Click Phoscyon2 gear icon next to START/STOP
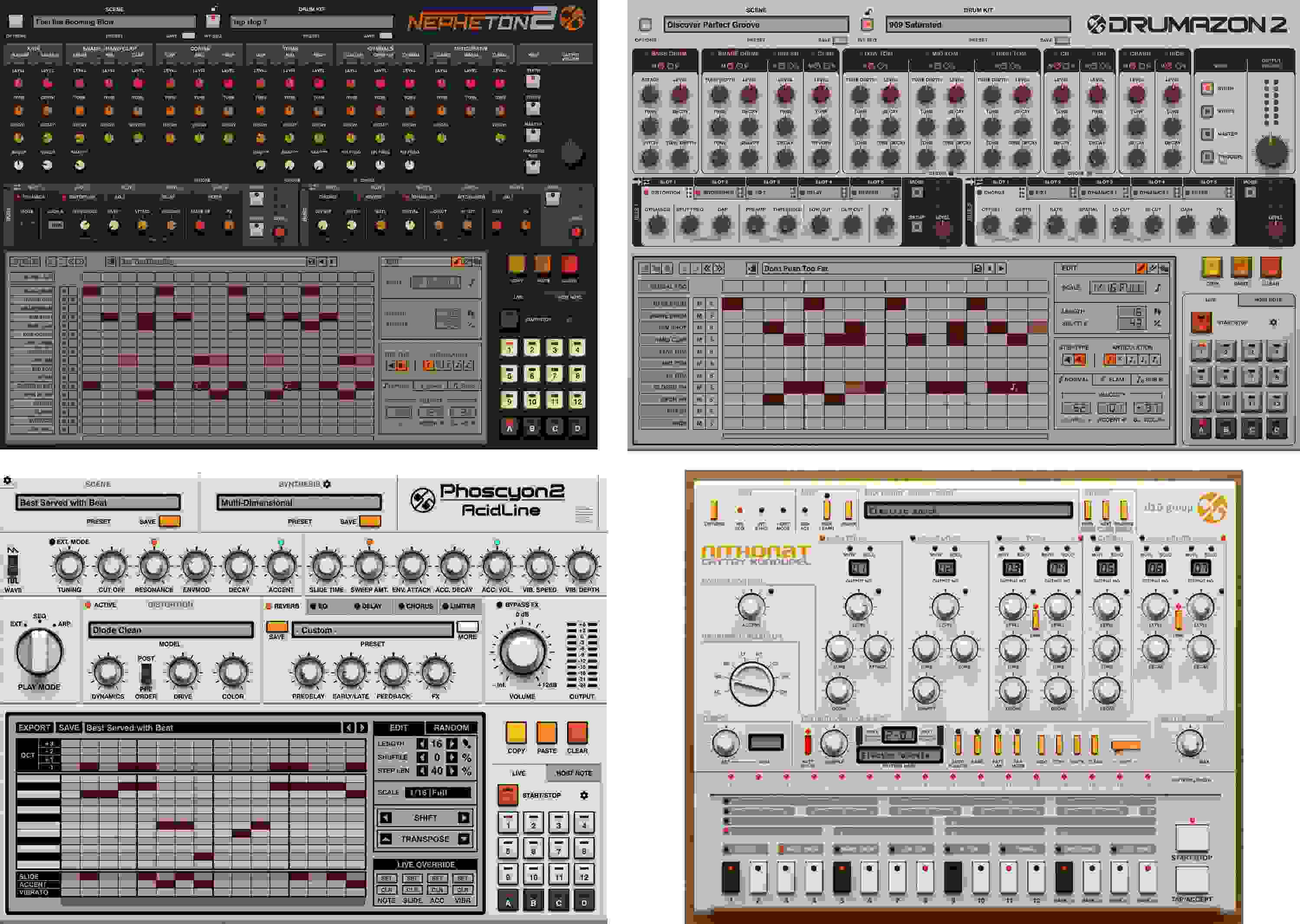The height and width of the screenshot is (924, 1300). [x=584, y=795]
